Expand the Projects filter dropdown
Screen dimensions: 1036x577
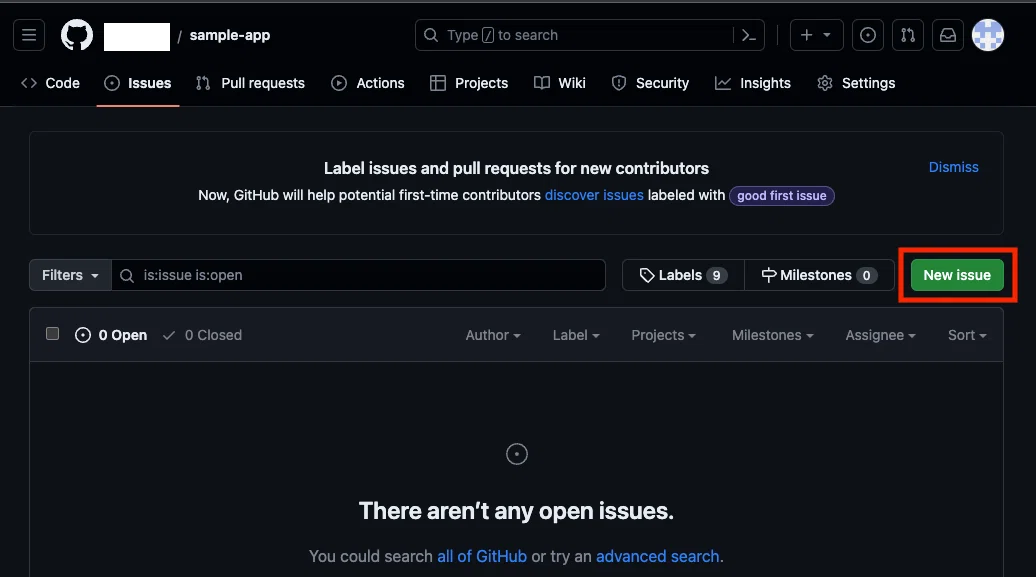click(663, 335)
